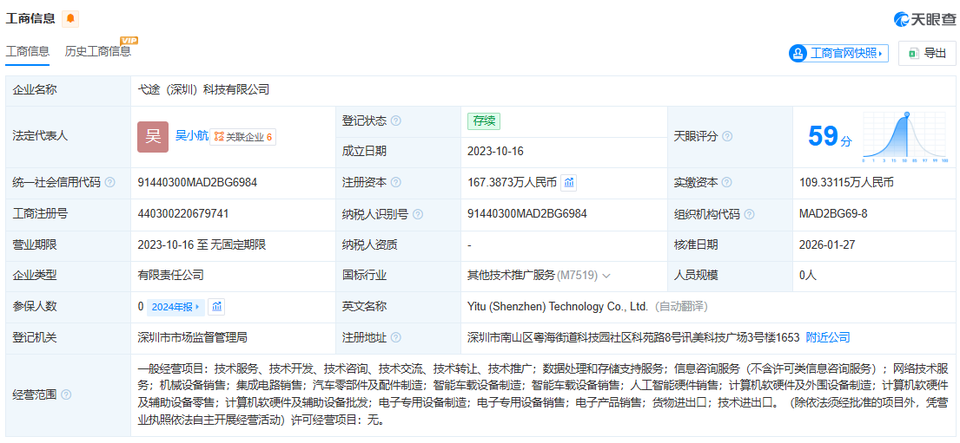Click 附近公司 nearby companies link
The image size is (960, 443).
[x=828, y=337]
